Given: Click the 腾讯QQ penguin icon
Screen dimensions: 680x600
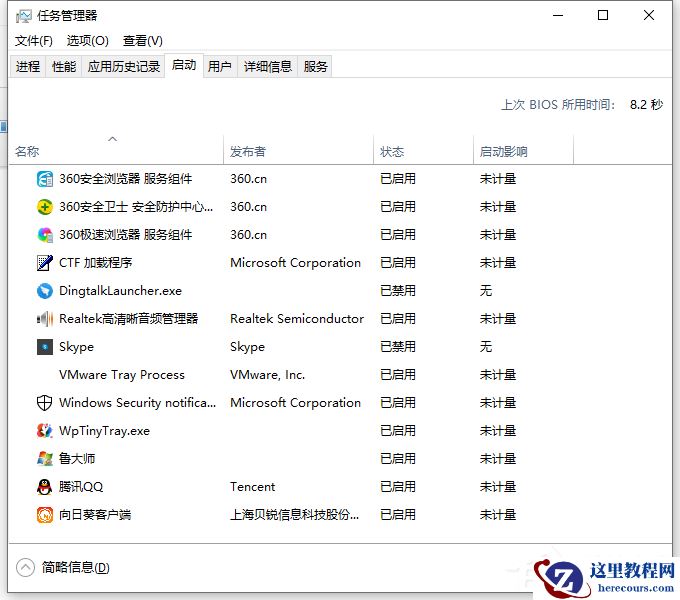Looking at the screenshot, I should (45, 487).
